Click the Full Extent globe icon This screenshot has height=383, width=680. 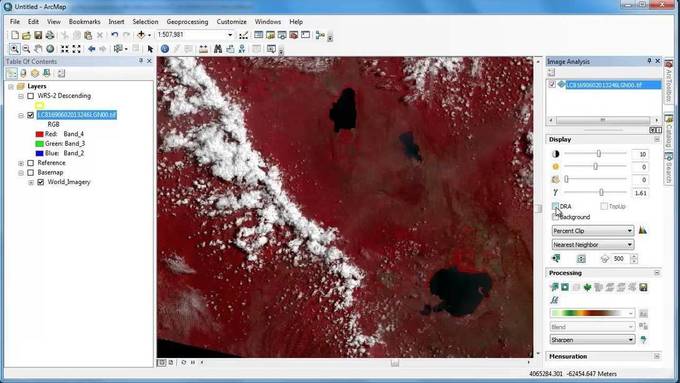(50, 49)
